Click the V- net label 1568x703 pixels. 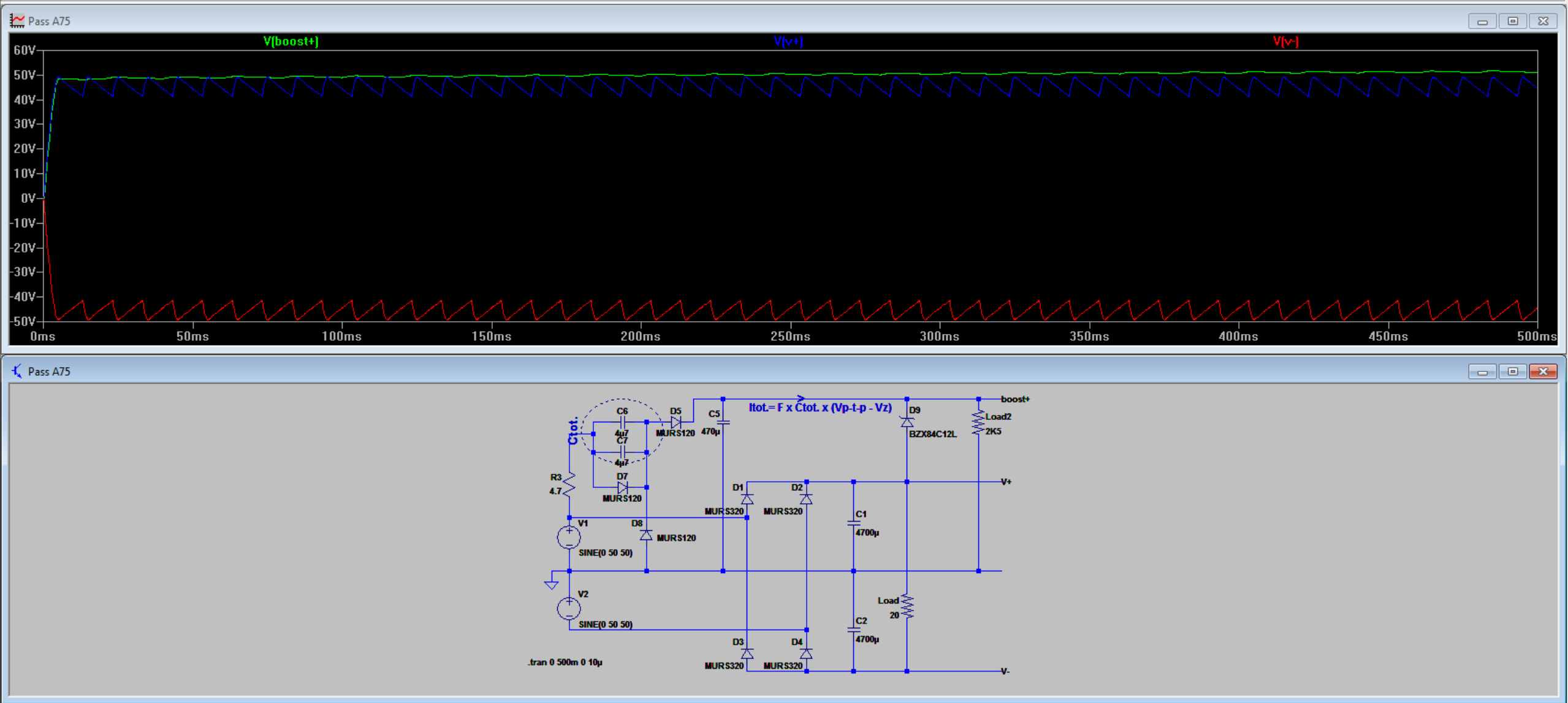(x=1005, y=671)
